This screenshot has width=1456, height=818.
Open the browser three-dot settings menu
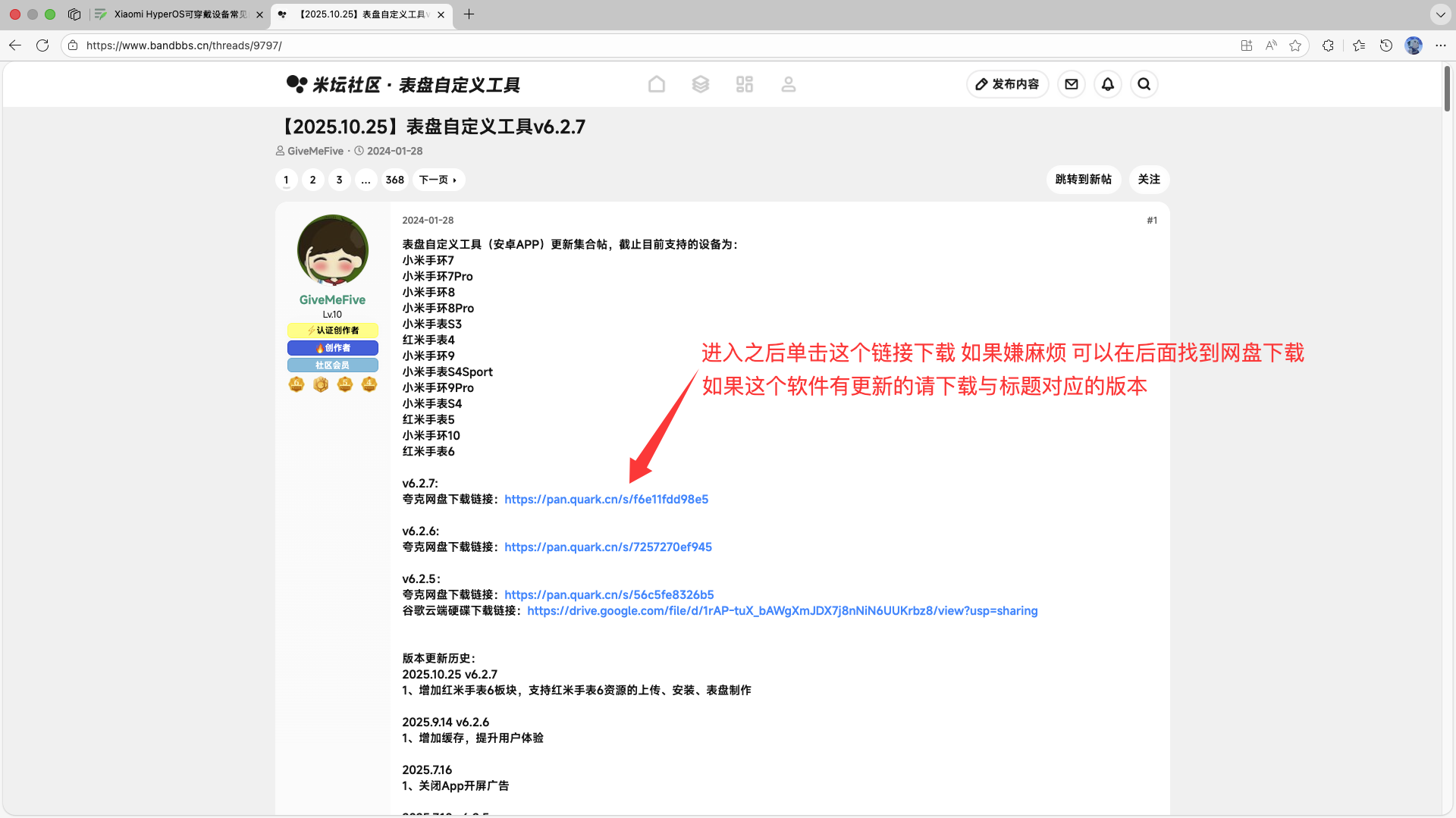1441,45
